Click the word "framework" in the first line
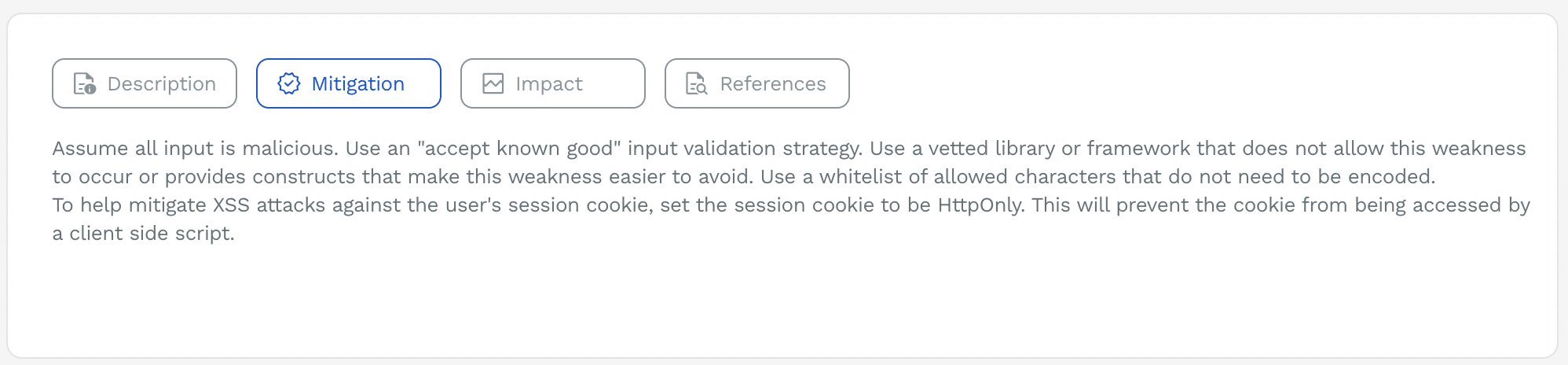The height and width of the screenshot is (365, 1568). [1138, 149]
